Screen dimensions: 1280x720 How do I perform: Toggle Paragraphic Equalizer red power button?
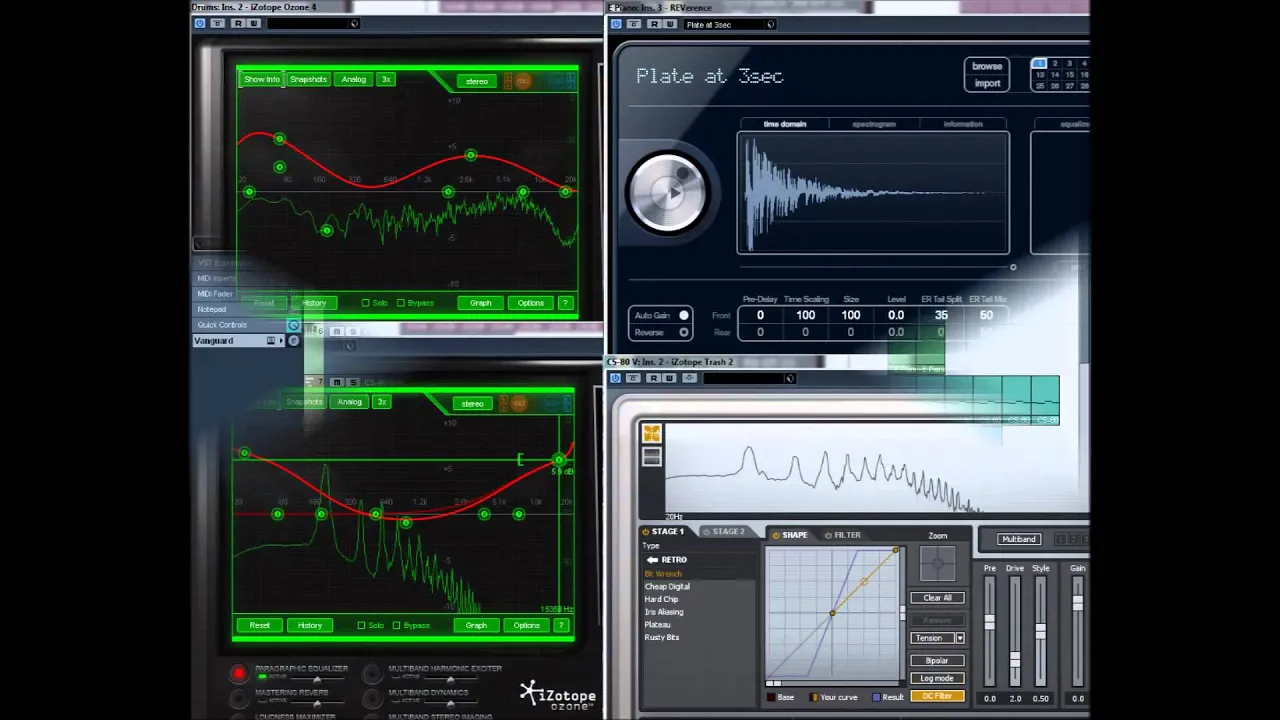pos(238,674)
